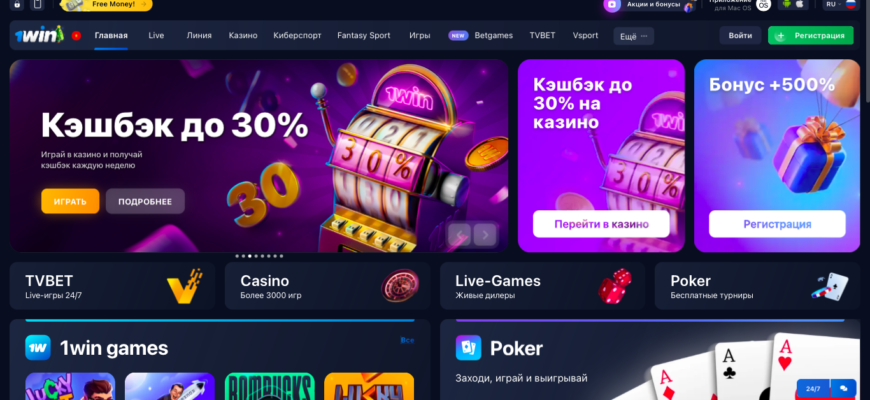The height and width of the screenshot is (400, 870).
Task: Open the Live-Games category tile
Action: click(x=543, y=286)
